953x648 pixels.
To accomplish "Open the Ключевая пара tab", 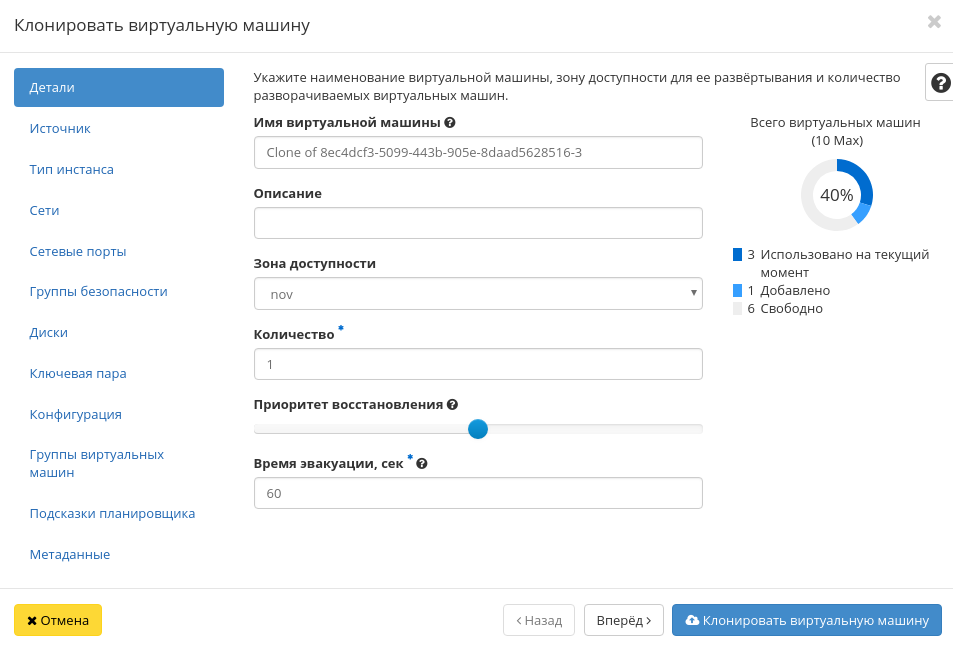I will [x=78, y=374].
